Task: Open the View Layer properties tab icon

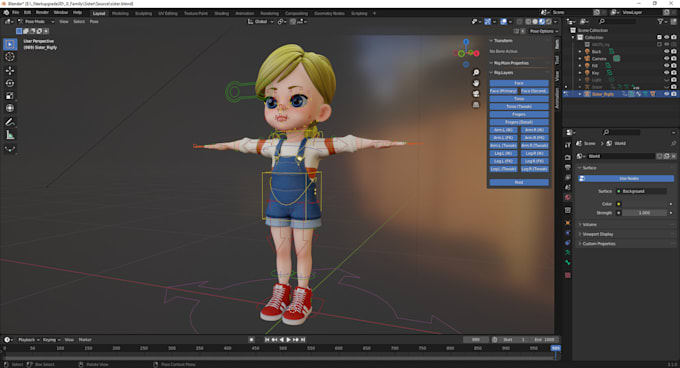Action: pos(568,177)
